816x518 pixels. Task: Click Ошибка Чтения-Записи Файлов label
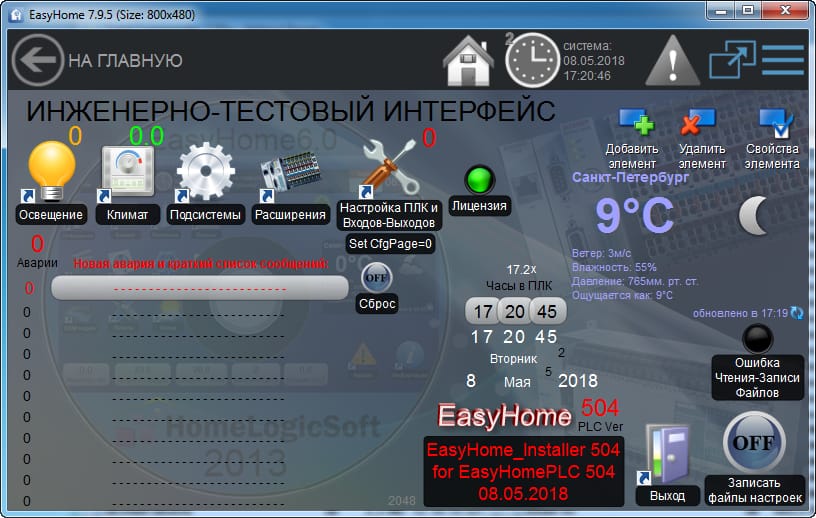tap(757, 377)
